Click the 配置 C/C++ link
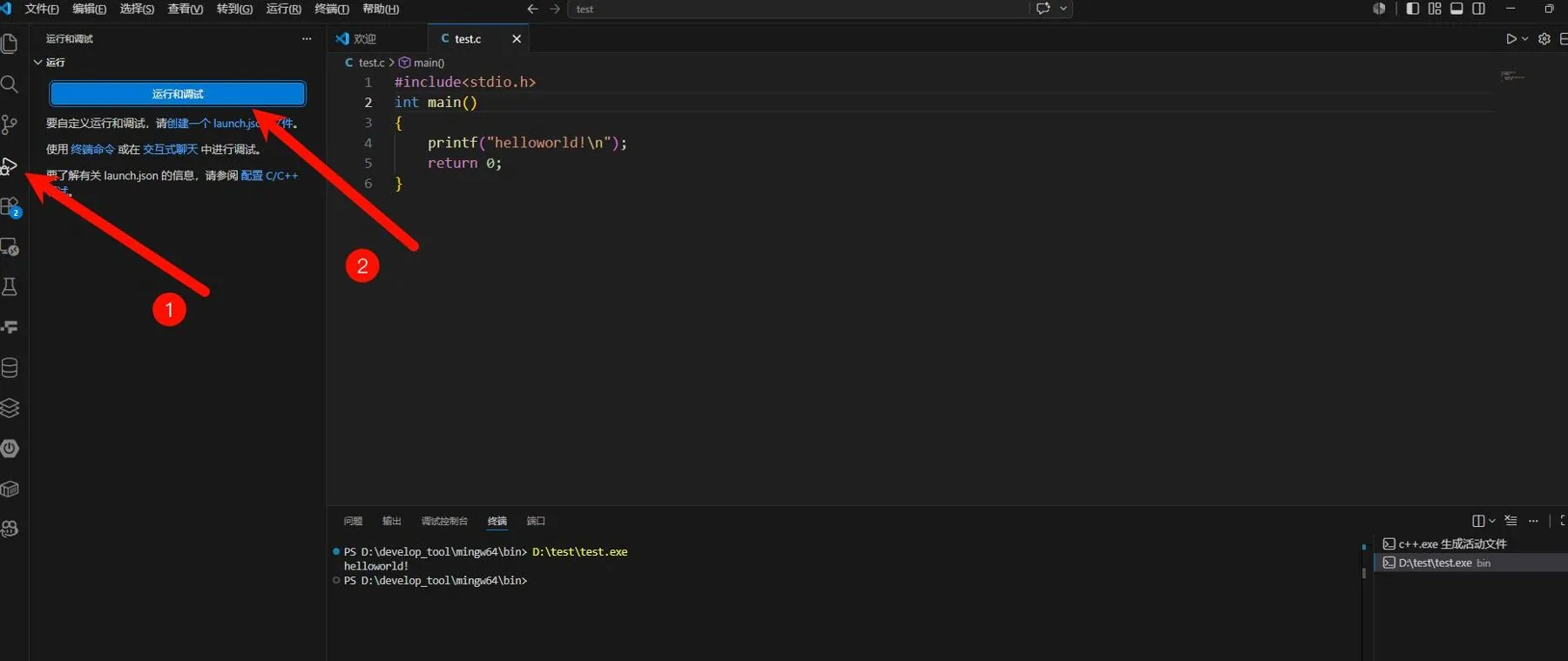 (x=269, y=175)
